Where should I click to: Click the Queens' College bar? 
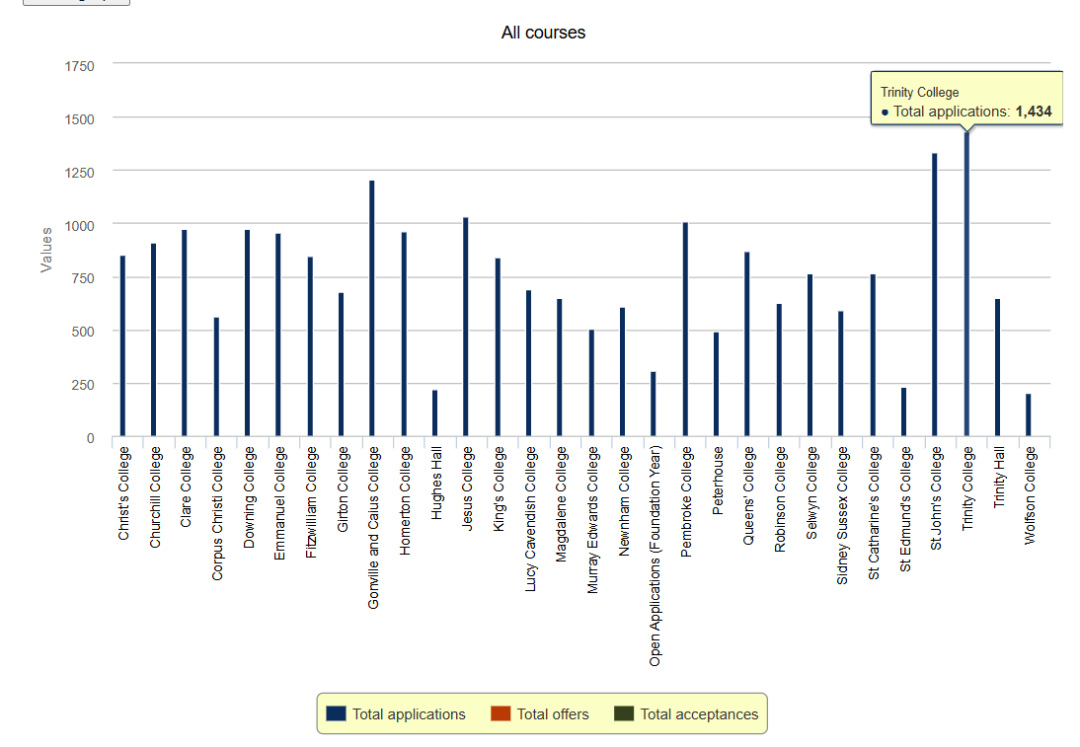coord(747,344)
